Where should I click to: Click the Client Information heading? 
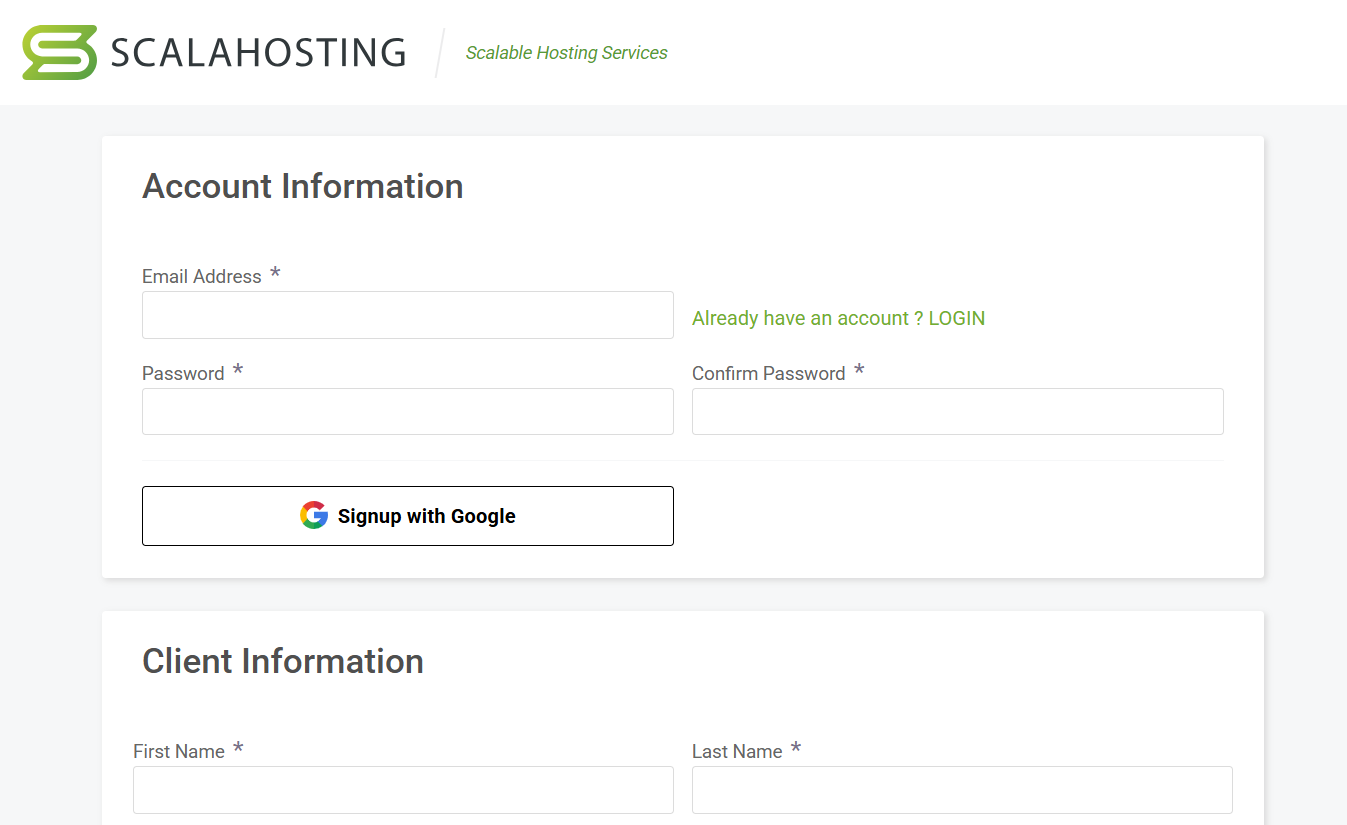click(x=283, y=661)
